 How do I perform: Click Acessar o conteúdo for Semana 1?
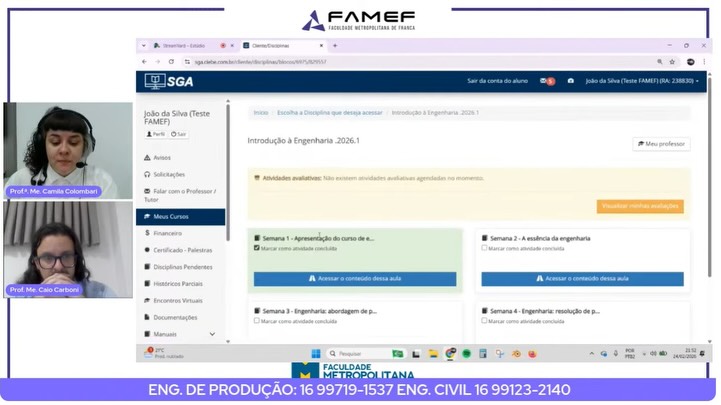[x=354, y=279]
